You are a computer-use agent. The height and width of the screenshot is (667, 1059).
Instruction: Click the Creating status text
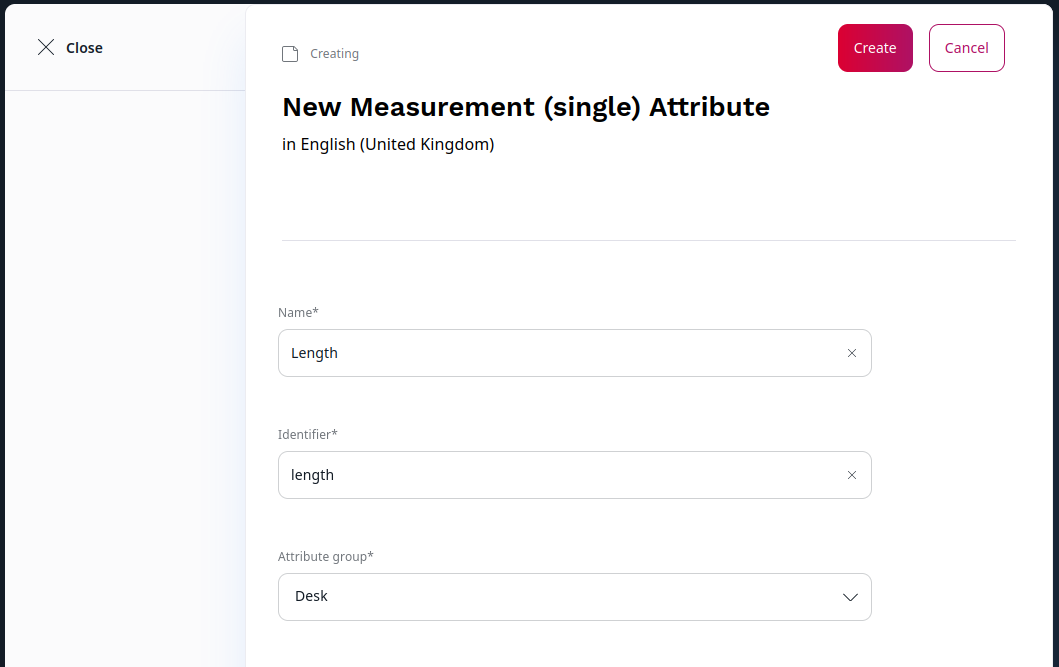[x=334, y=53]
